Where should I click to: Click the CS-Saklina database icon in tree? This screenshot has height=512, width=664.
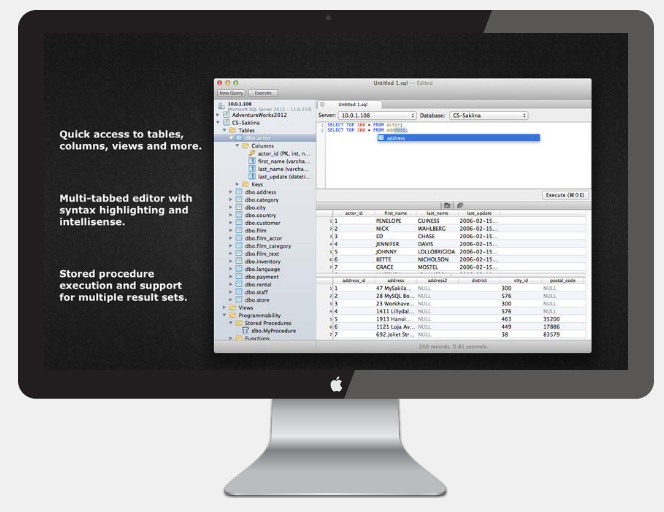(x=227, y=122)
